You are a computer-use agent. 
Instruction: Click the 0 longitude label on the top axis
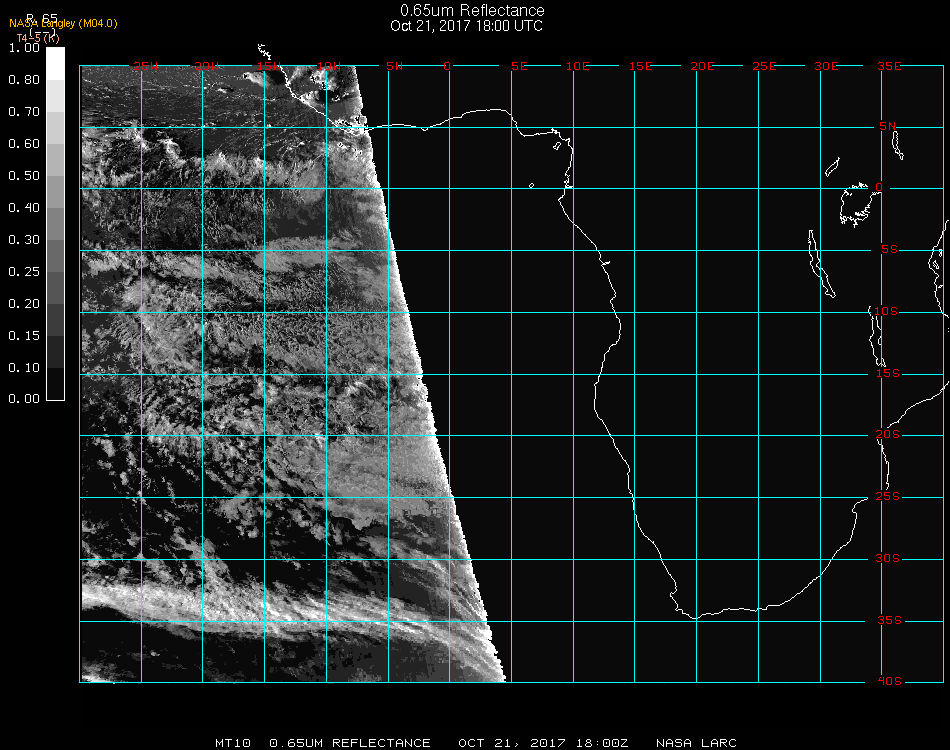point(447,66)
